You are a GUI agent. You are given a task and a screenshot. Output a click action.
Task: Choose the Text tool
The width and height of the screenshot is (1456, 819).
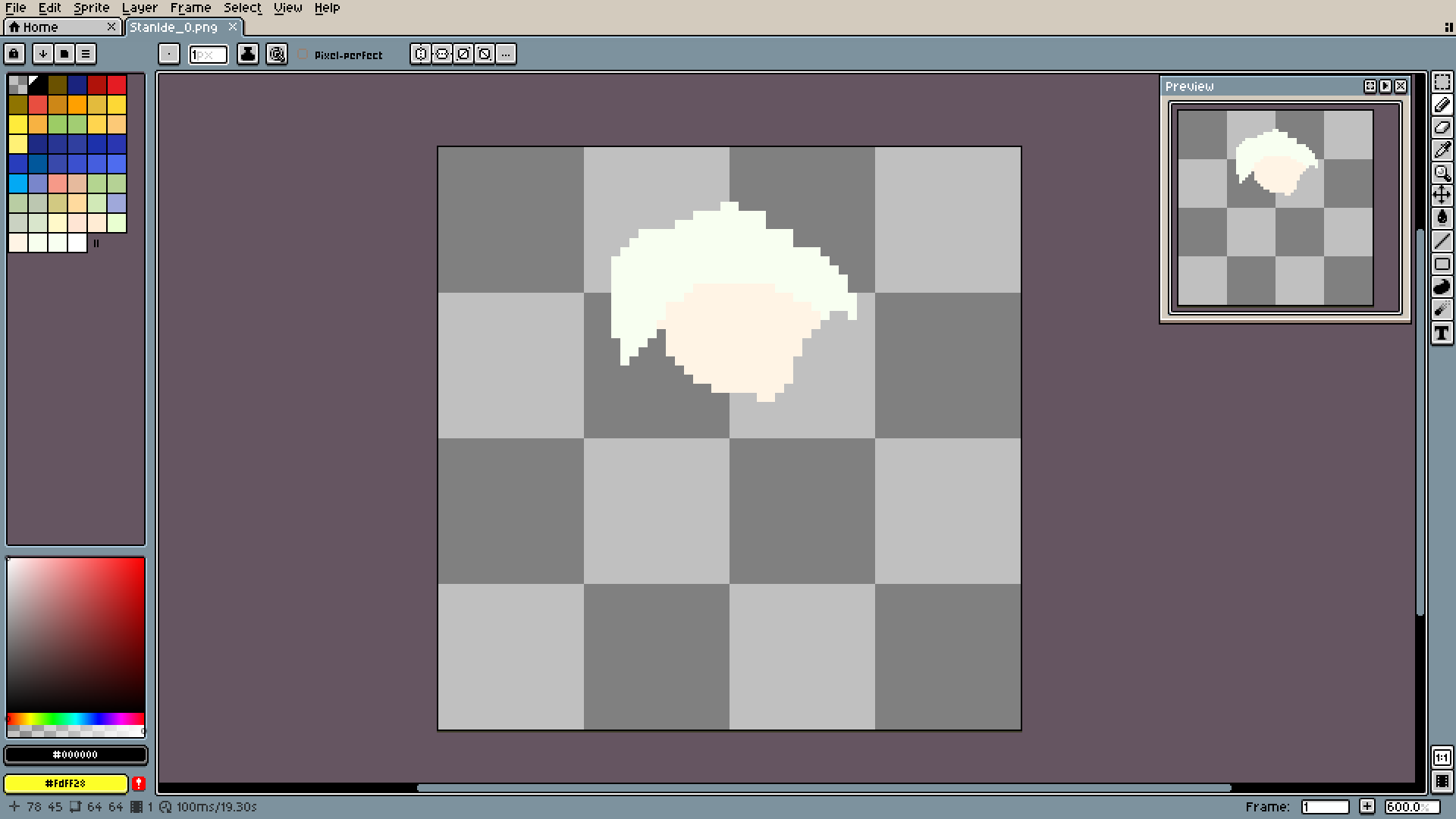[1442, 333]
